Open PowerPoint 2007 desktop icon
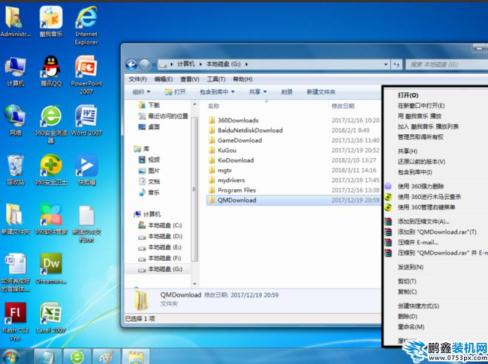This screenshot has width=488, height=364. [86, 74]
